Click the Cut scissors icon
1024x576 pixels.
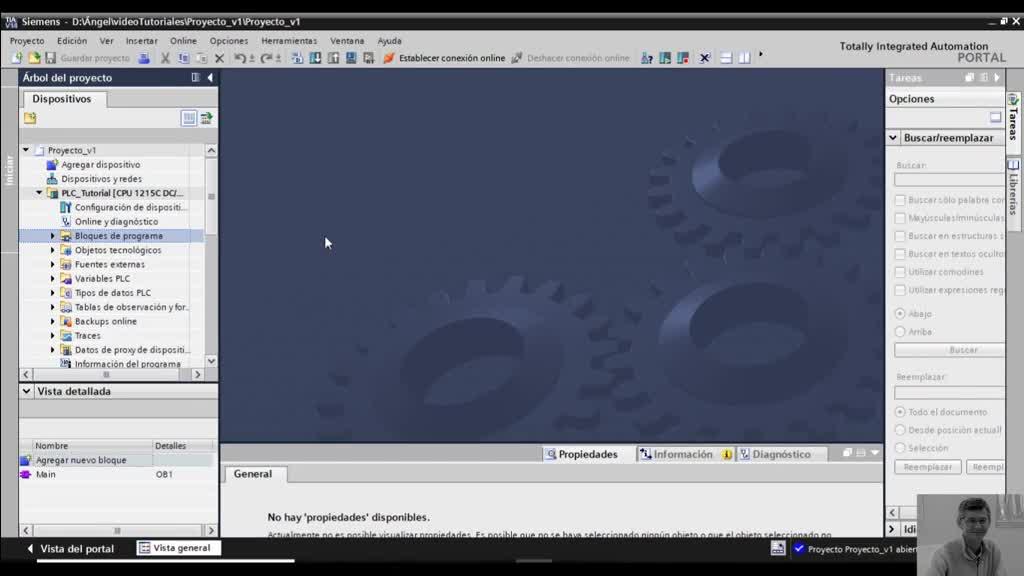pos(165,58)
